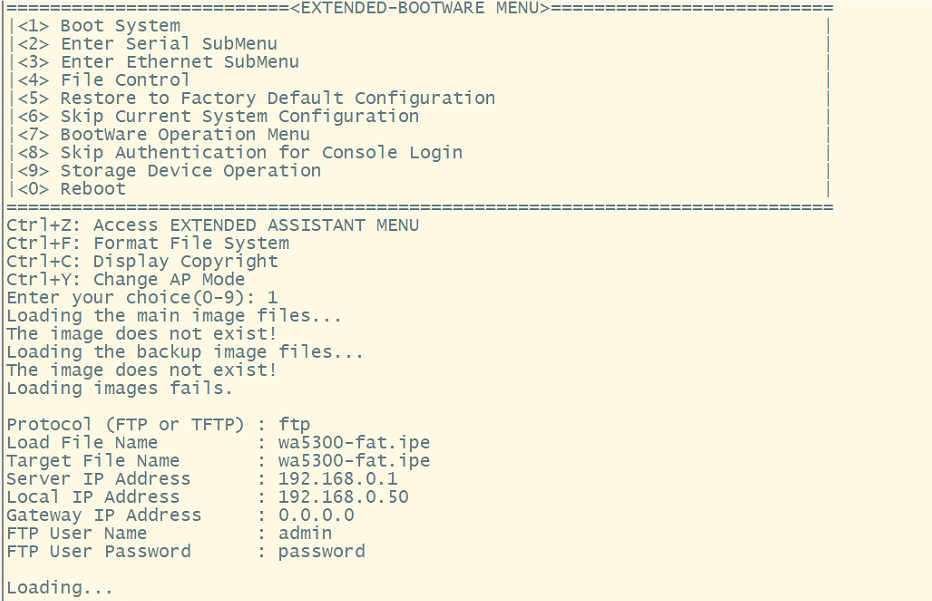
Task: Click the Ctrl+Y Change AP Mode line
Action: point(125,279)
